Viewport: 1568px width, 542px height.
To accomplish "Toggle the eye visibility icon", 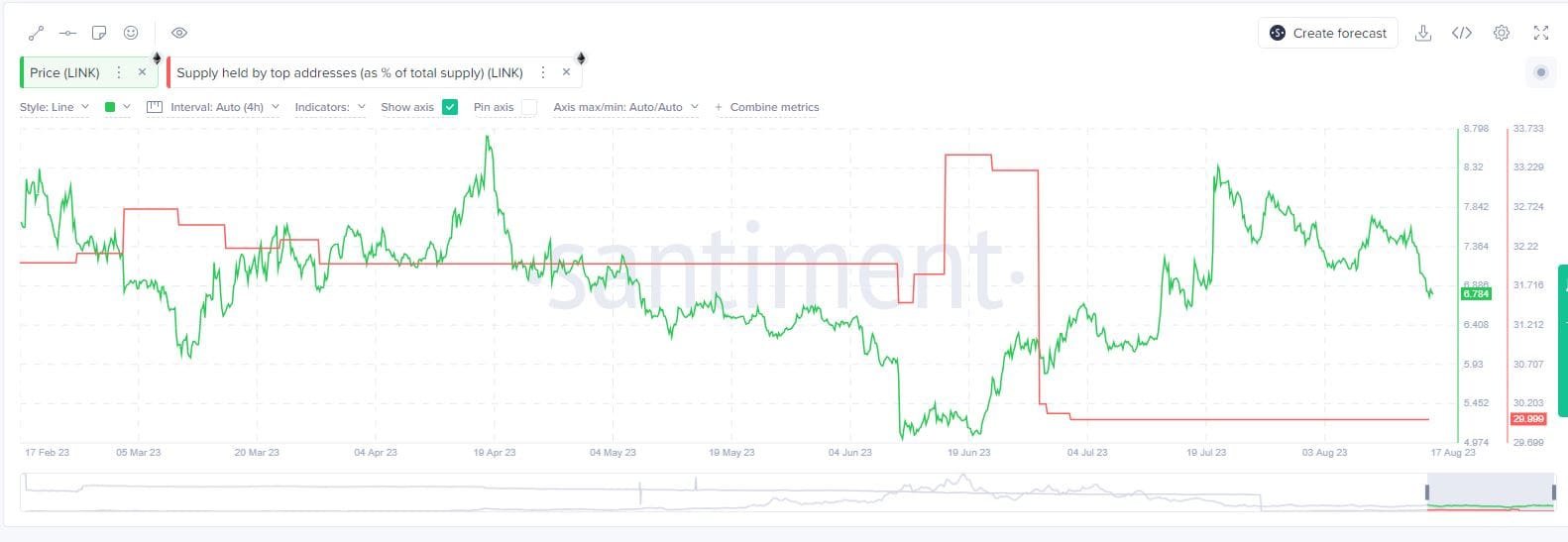I will pos(179,33).
